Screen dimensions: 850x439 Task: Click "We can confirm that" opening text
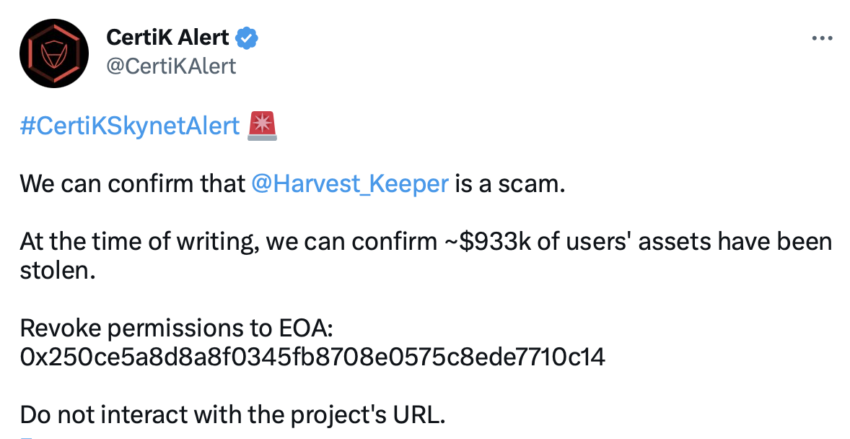click(x=131, y=185)
